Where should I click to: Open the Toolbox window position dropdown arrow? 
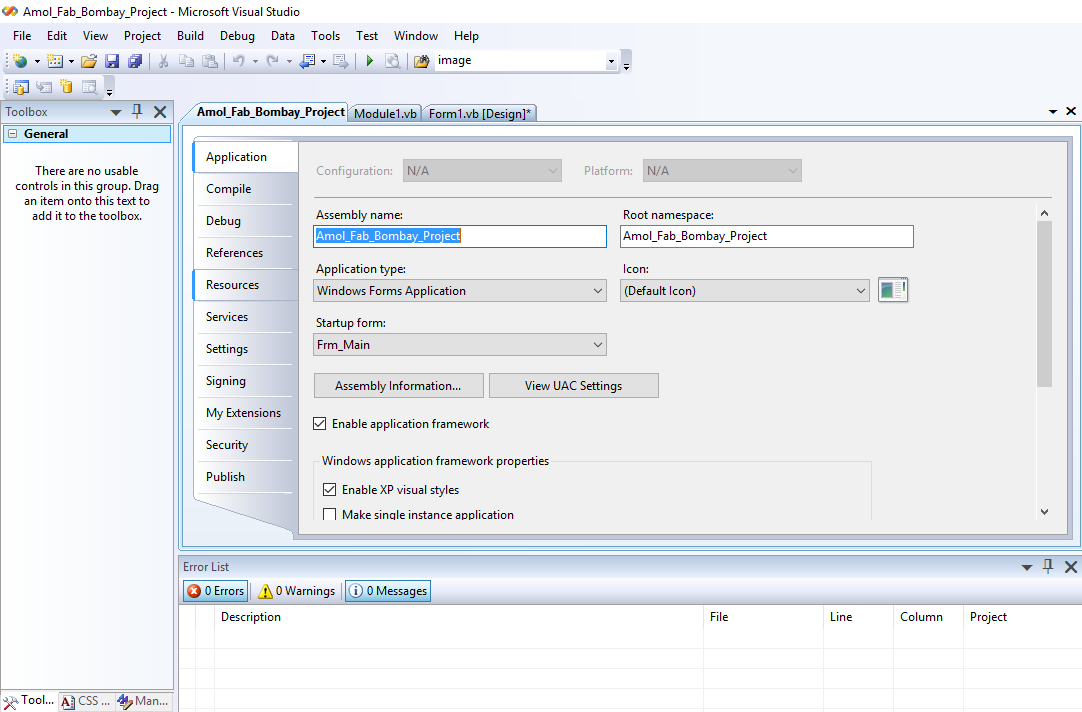(116, 112)
